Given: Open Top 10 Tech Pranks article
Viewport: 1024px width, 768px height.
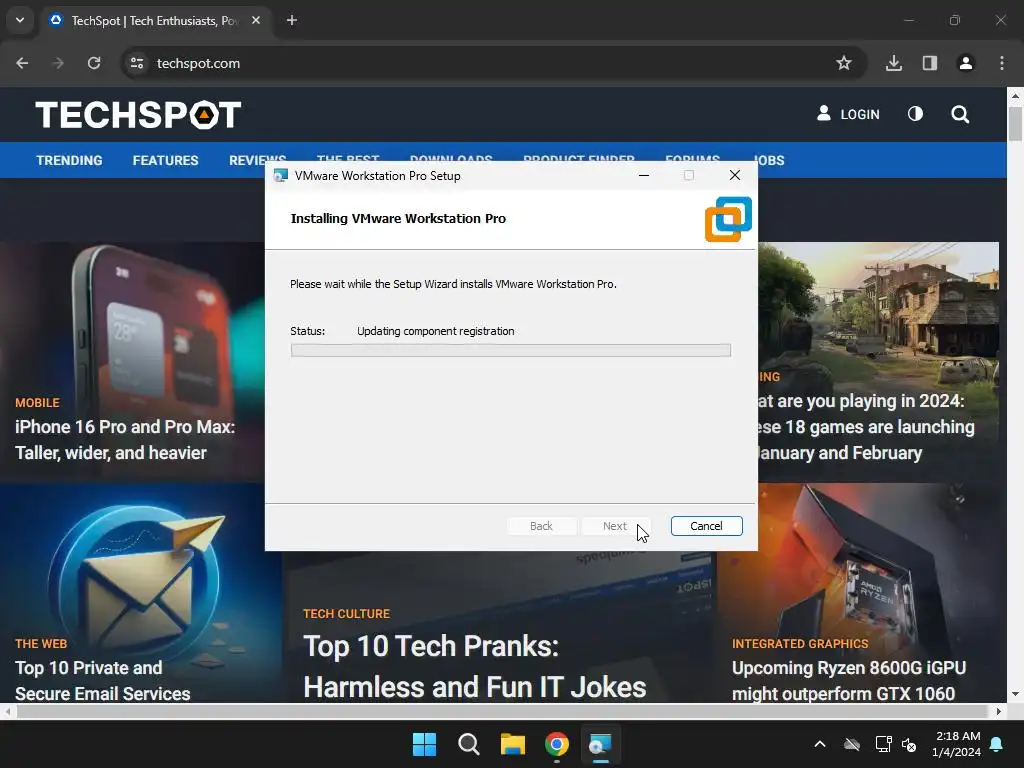Looking at the screenshot, I should point(475,666).
